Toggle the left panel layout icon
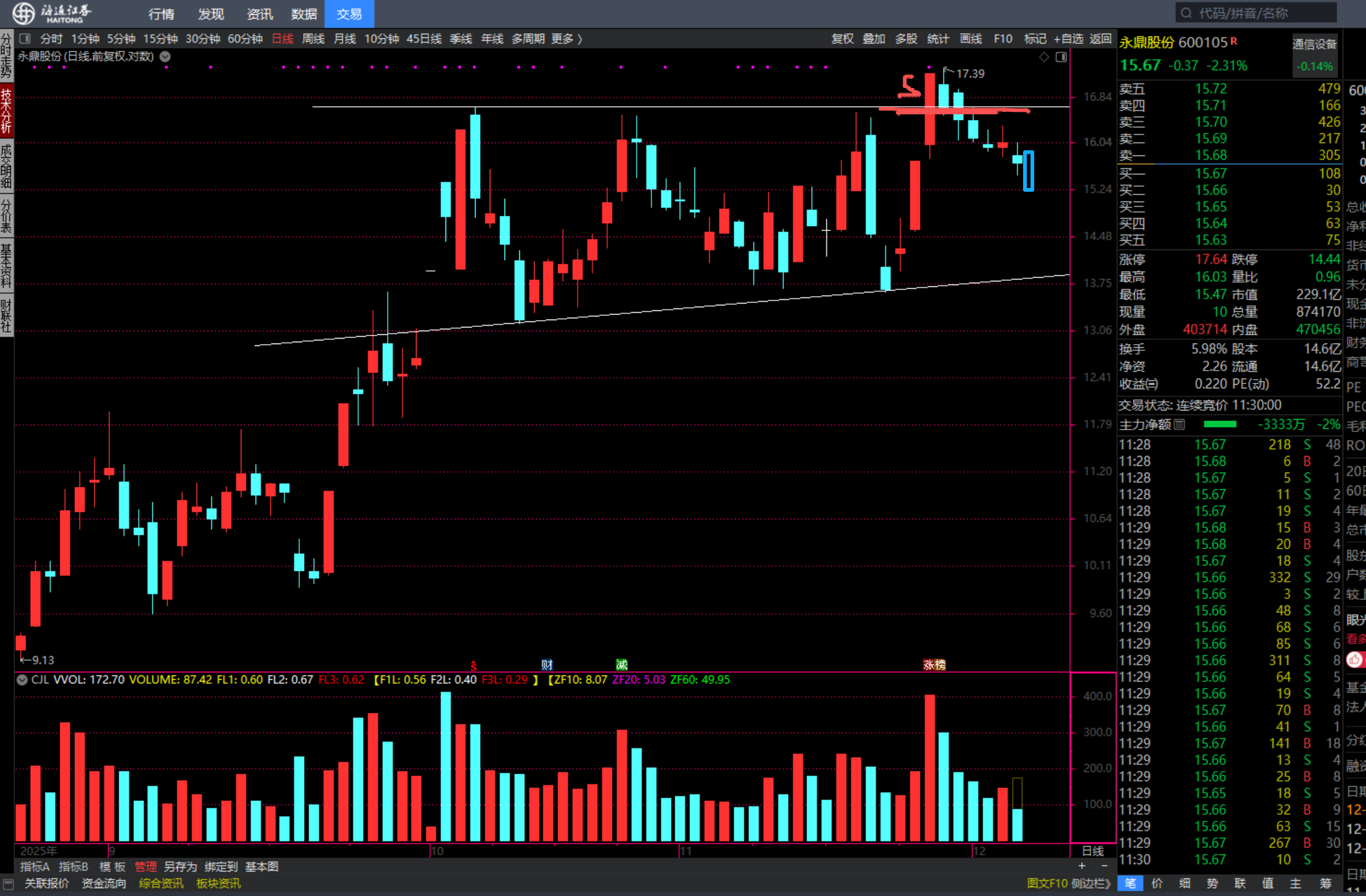Image resolution: width=1366 pixels, height=896 pixels. (25, 39)
